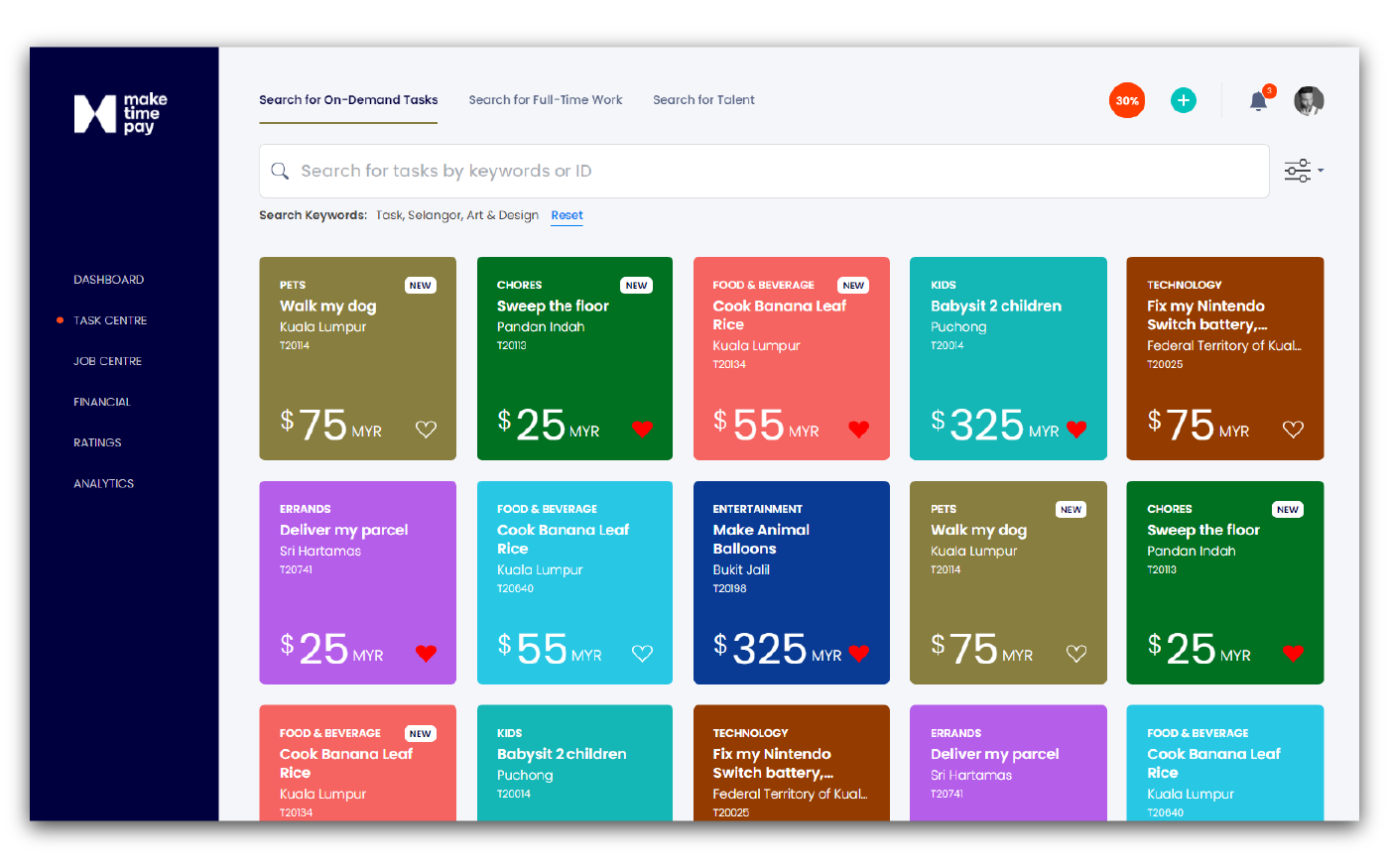1389x868 pixels.
Task: Toggle heart on Babysit 2 children card priced $325
Action: 1076,430
